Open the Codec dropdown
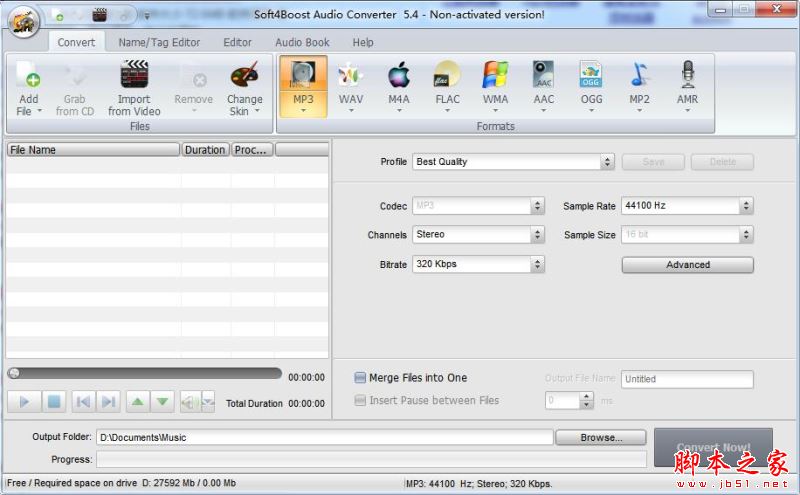Image resolution: width=800 pixels, height=495 pixels. 537,206
